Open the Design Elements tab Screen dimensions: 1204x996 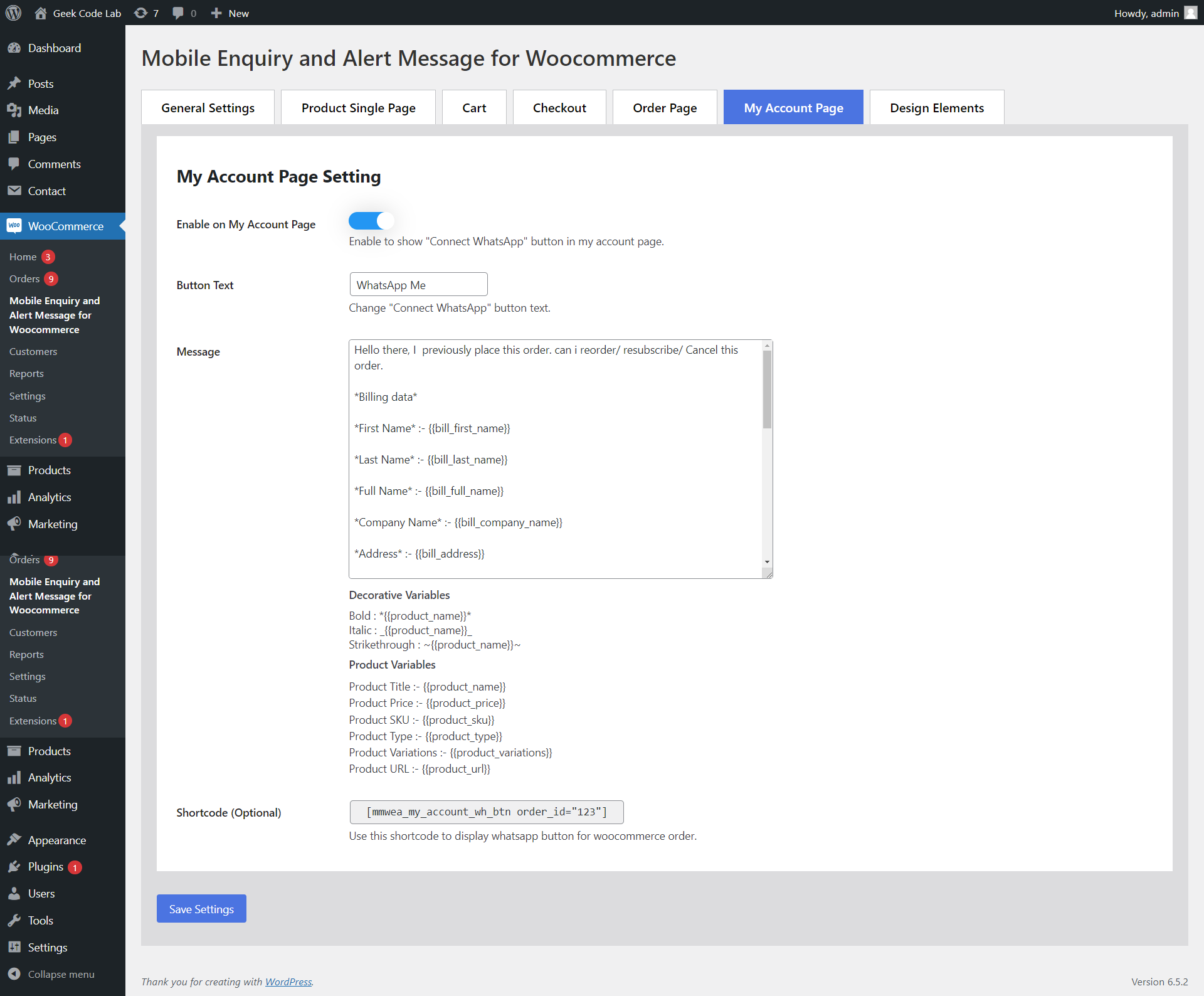[937, 108]
